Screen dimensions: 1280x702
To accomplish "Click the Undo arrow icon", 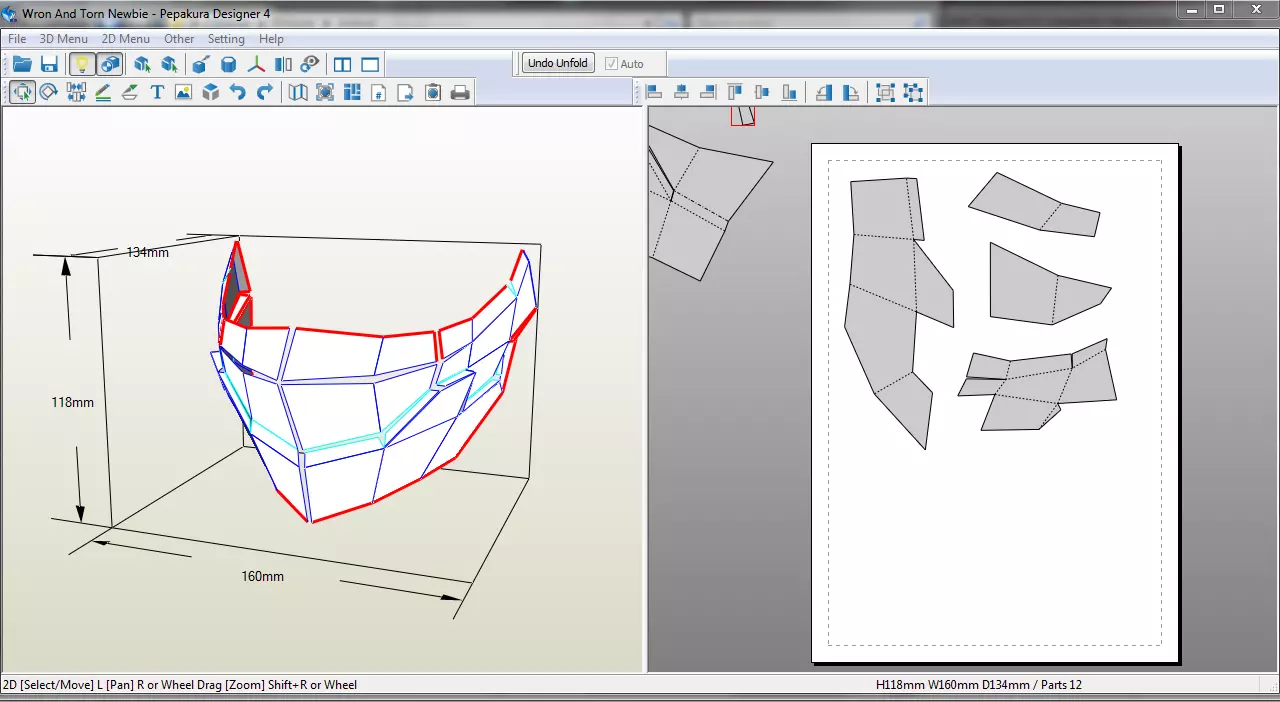I will (238, 93).
